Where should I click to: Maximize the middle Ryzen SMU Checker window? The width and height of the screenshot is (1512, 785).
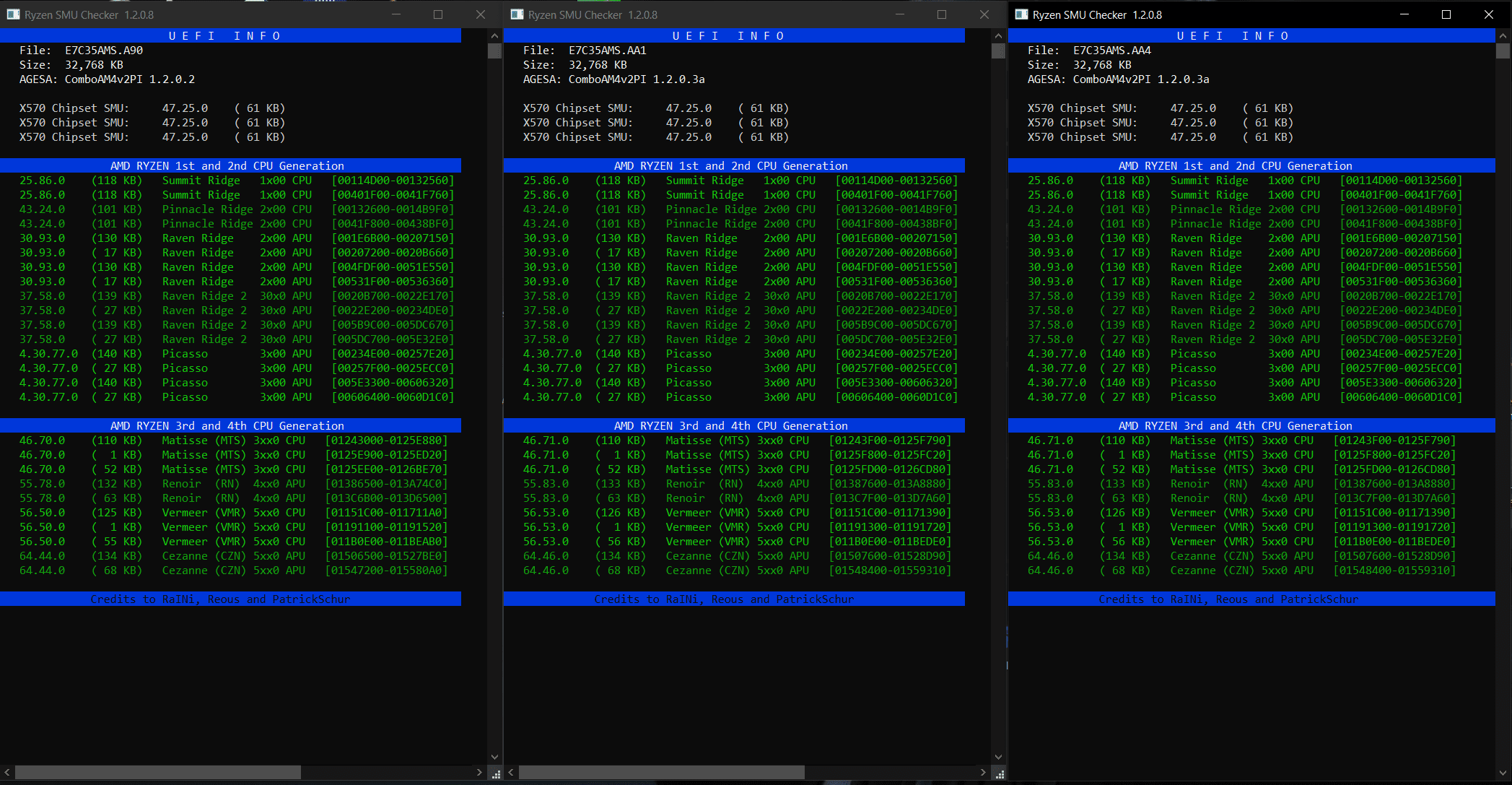point(942,14)
